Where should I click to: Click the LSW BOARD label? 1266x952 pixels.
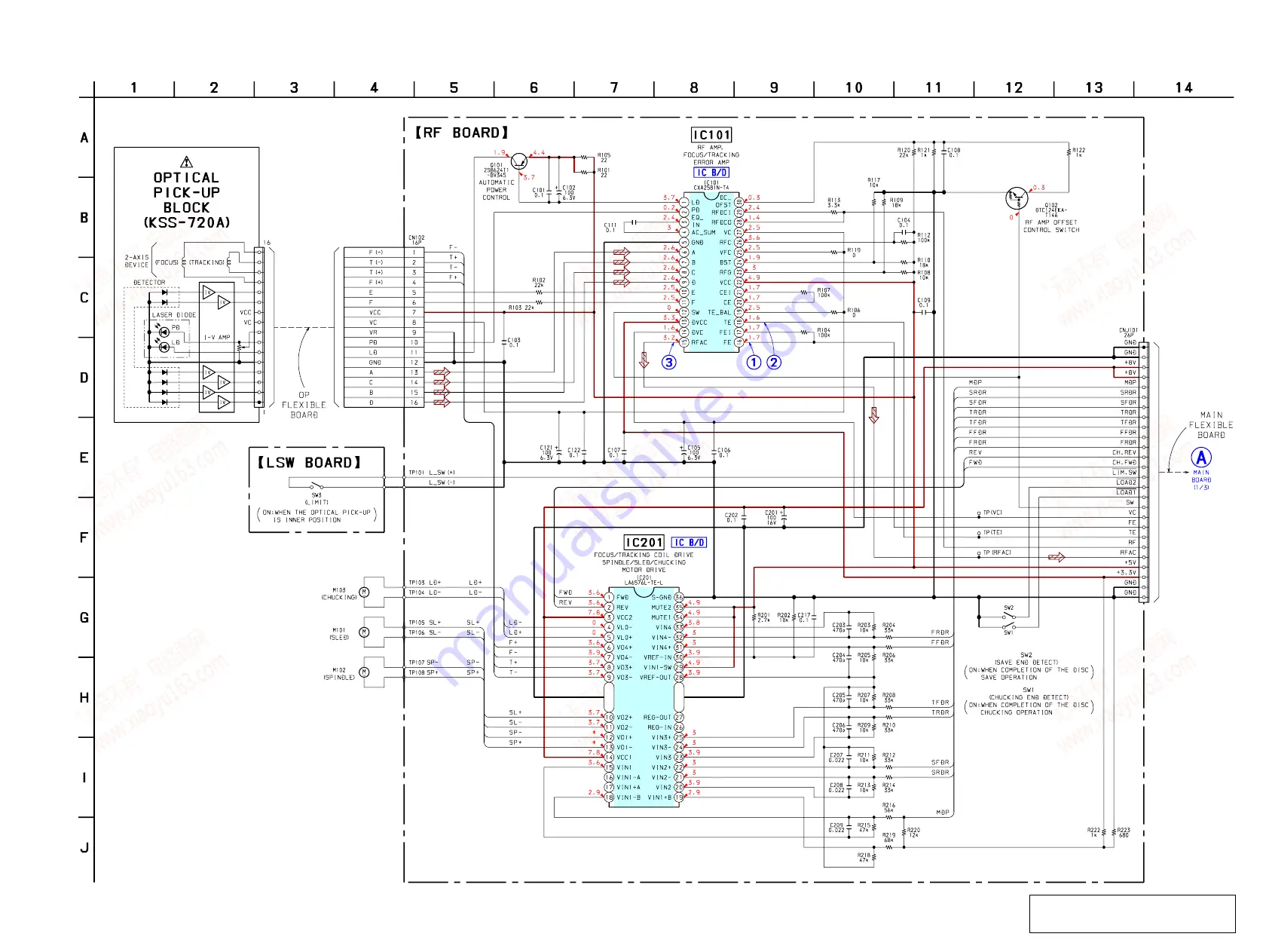pos(309,463)
